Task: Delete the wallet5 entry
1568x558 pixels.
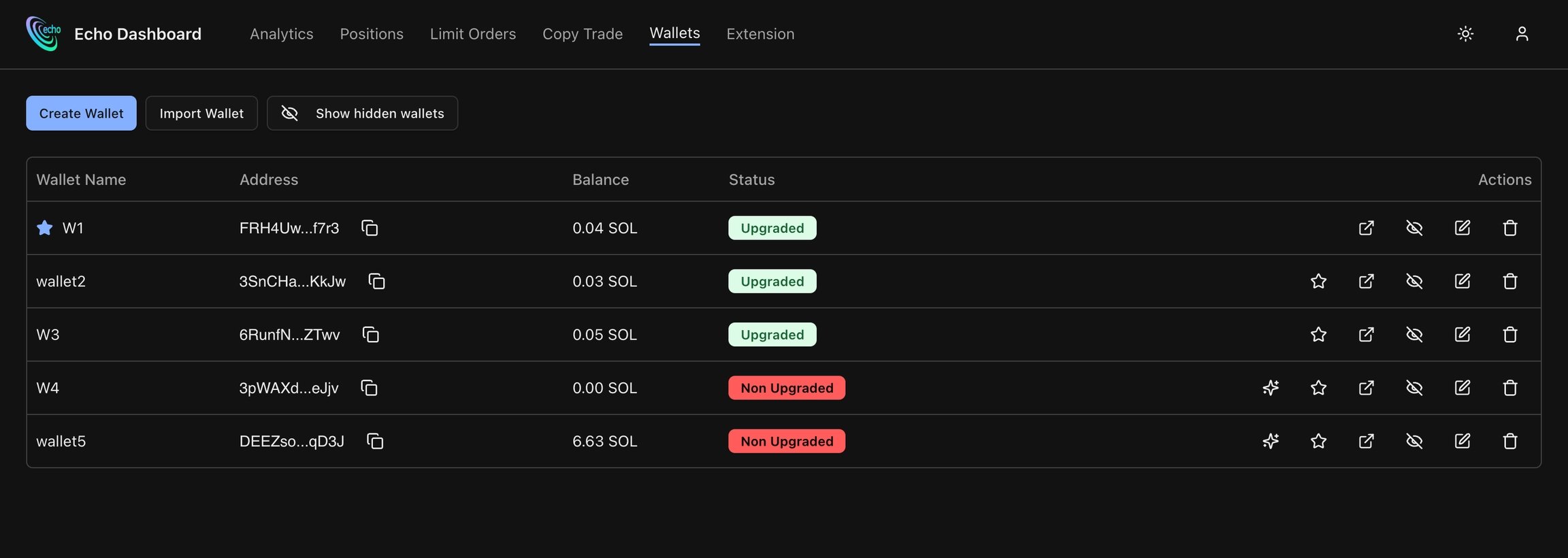Action: coord(1510,441)
